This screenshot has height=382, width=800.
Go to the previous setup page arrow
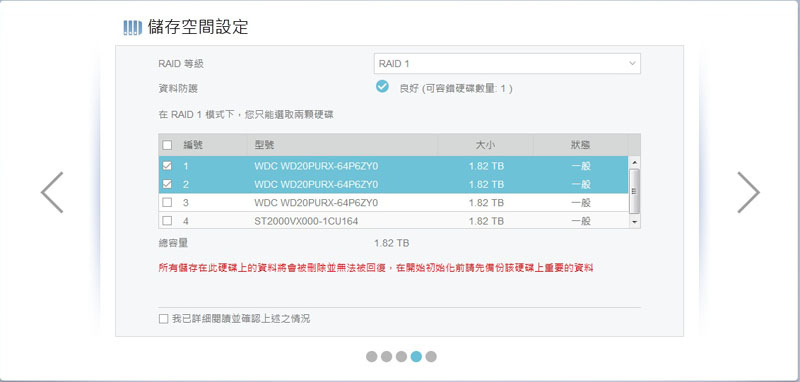point(52,192)
